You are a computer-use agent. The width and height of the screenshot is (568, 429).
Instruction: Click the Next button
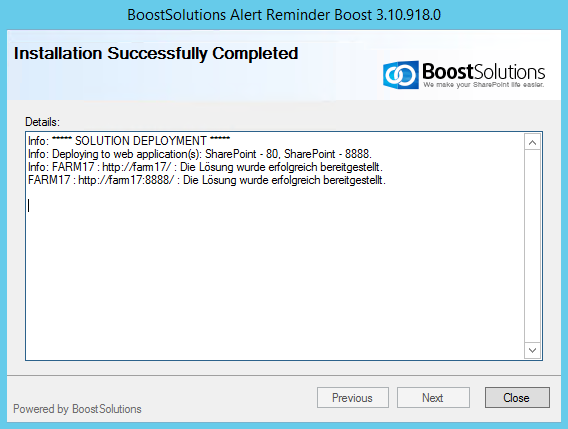pyautogui.click(x=433, y=397)
